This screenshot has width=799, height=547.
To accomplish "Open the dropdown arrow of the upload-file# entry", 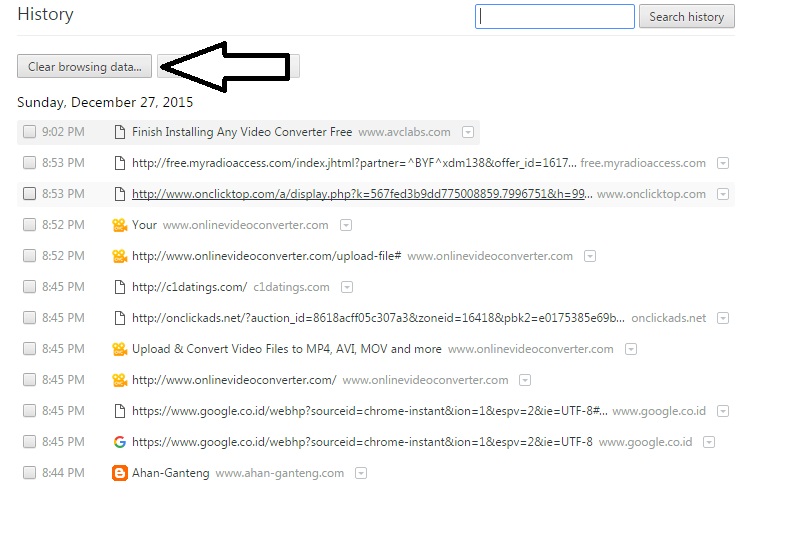I will (590, 256).
